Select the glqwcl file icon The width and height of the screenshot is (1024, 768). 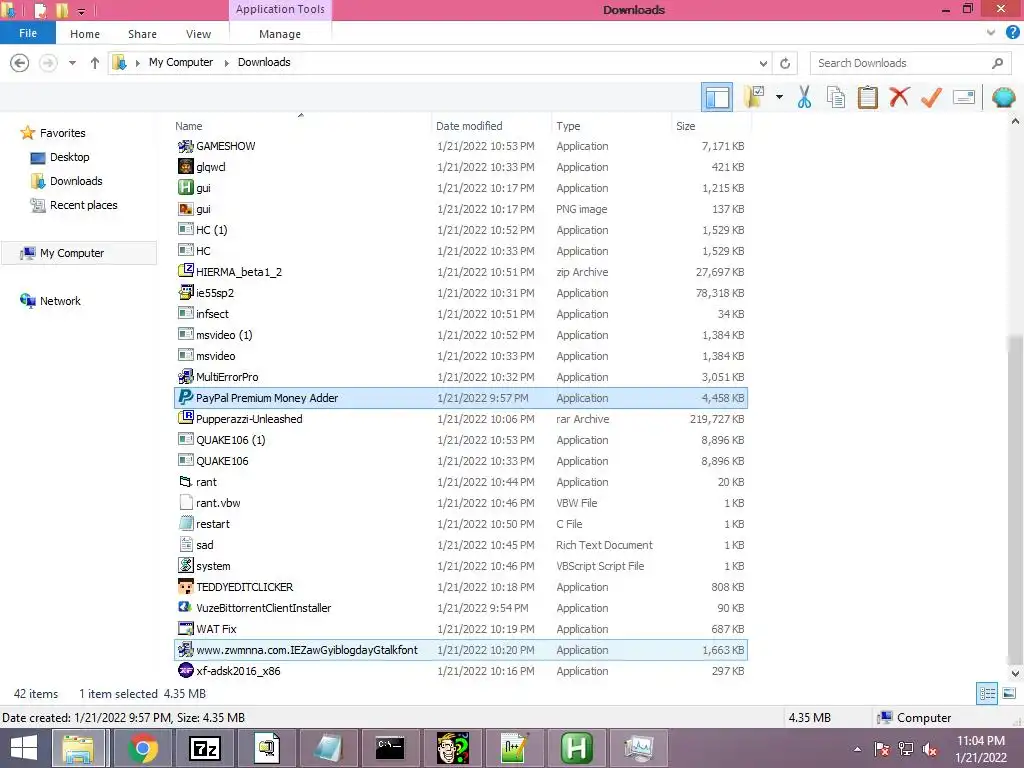185,167
